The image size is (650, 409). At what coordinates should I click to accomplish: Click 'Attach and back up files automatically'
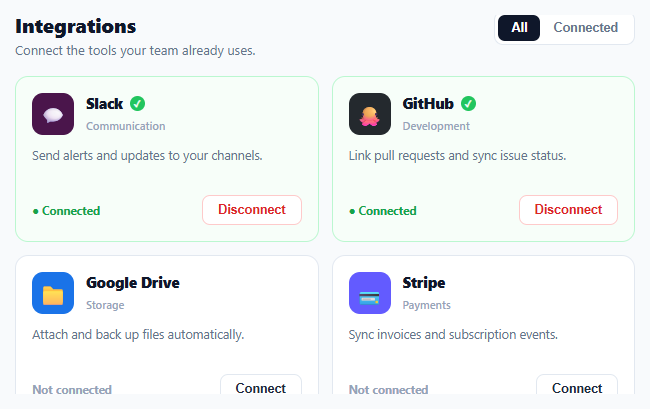[x=138, y=335]
